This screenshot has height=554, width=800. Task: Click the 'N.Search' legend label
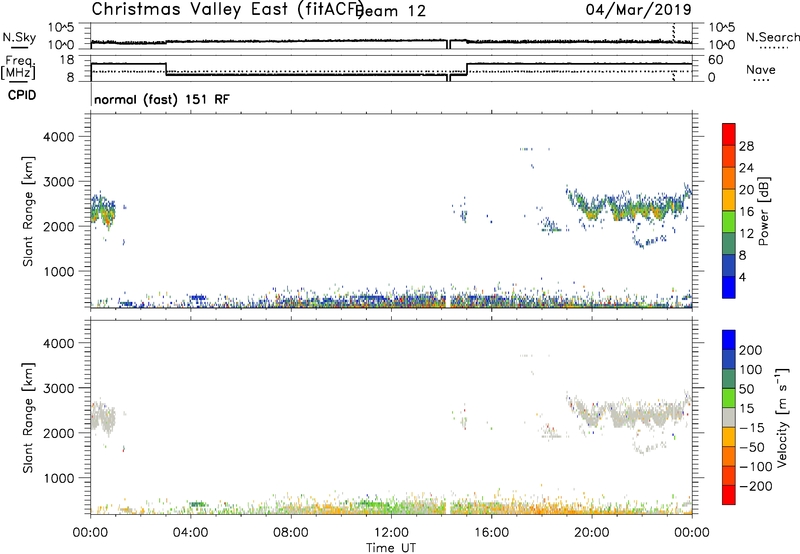pyautogui.click(x=772, y=37)
